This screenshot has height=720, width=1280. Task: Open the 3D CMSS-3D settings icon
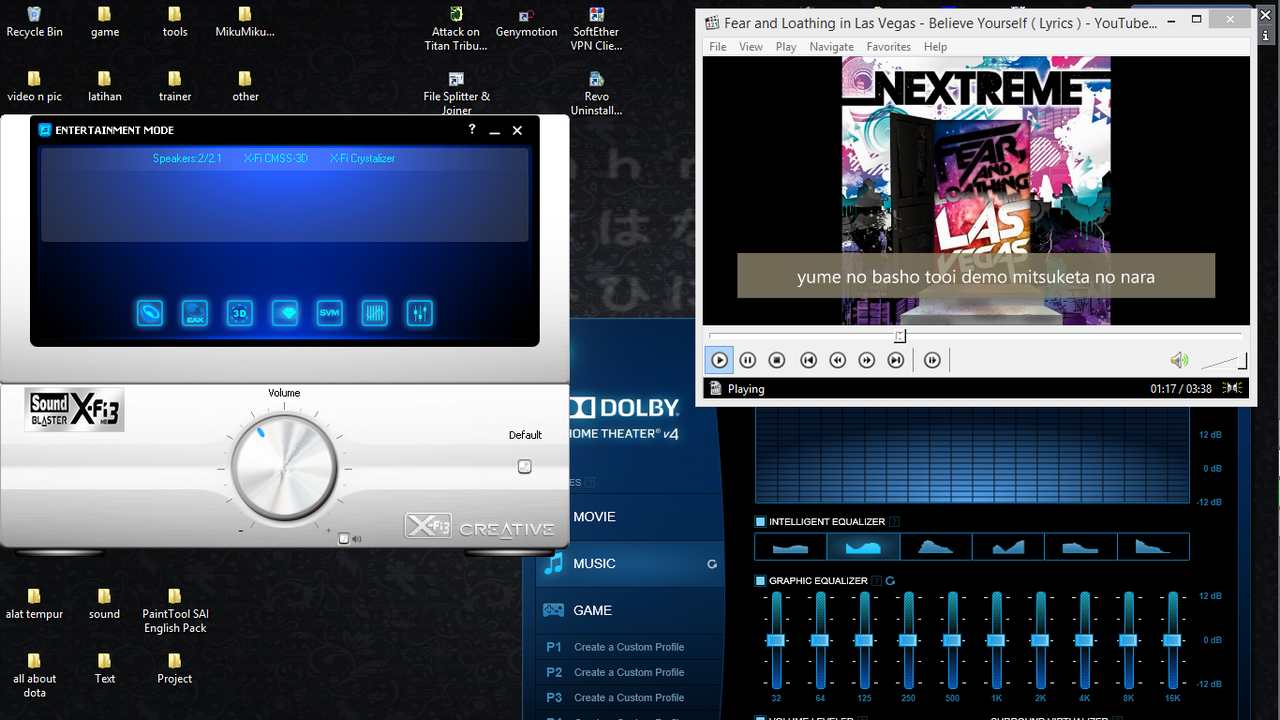tap(240, 313)
